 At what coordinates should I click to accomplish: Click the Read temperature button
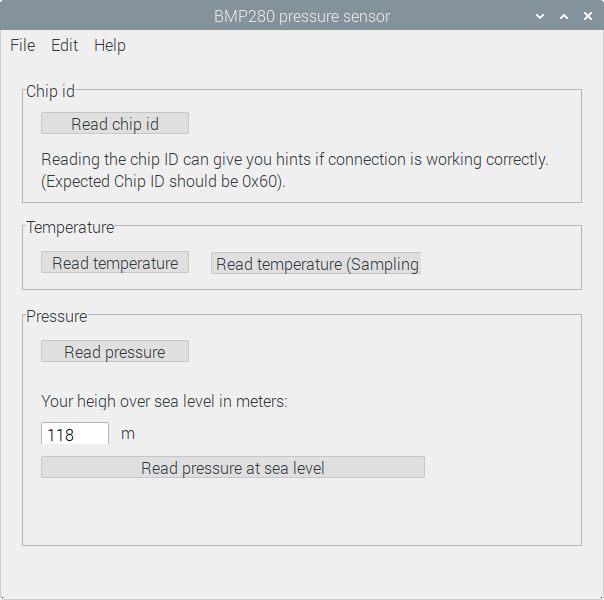tap(115, 263)
